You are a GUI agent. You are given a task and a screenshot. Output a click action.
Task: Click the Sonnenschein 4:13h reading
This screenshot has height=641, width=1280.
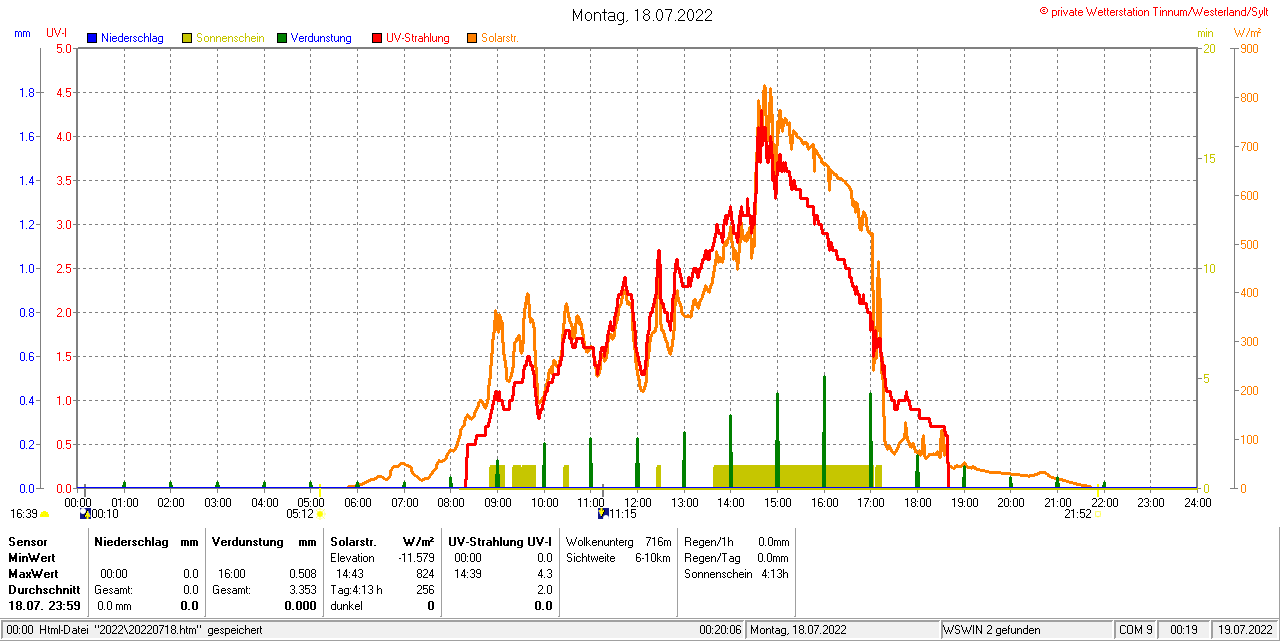736,574
